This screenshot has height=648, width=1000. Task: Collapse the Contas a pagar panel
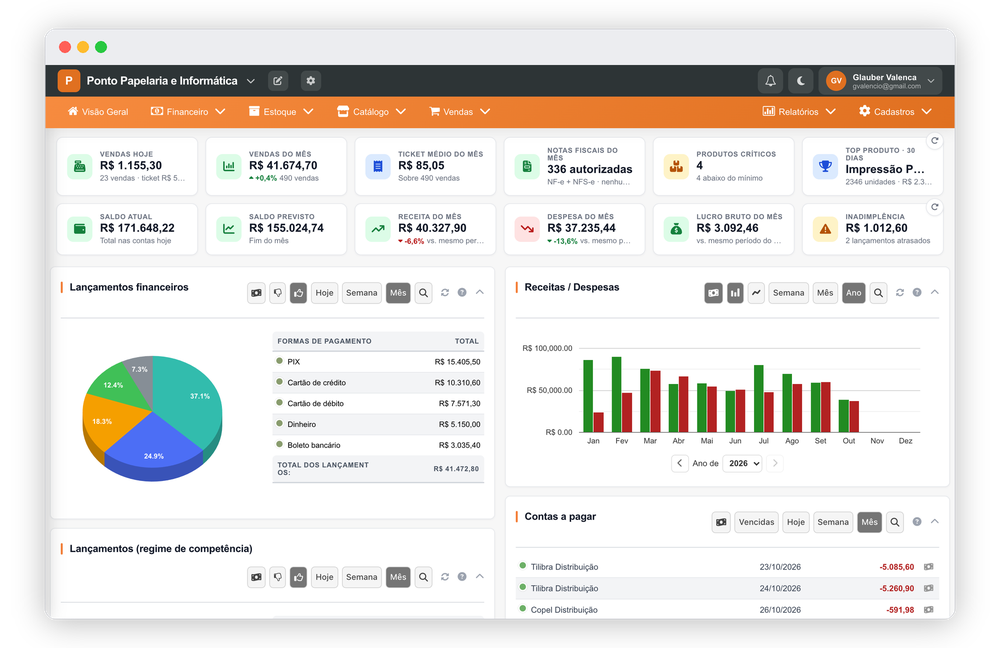pos(934,521)
